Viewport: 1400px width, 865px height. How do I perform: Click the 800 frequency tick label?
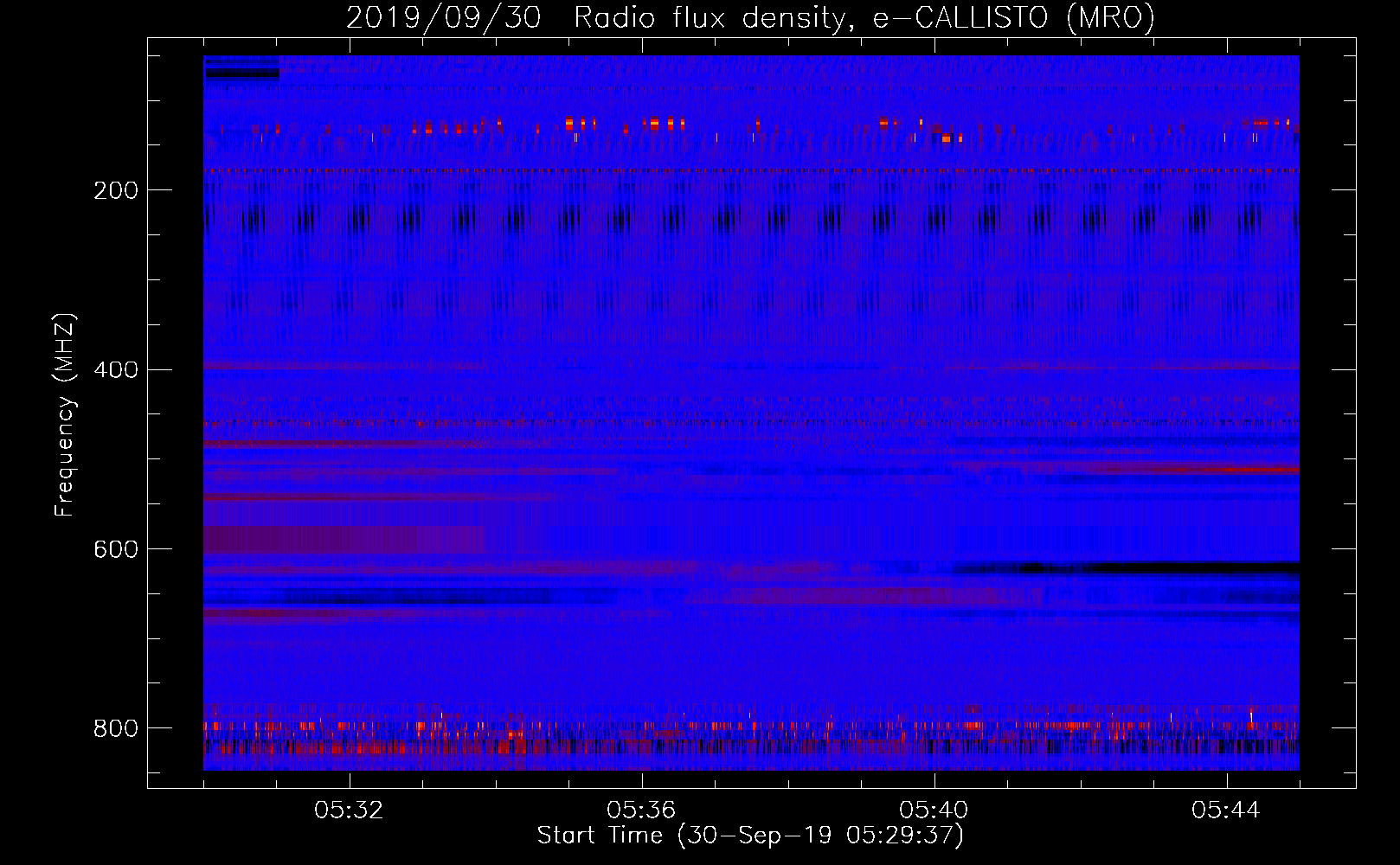[x=116, y=729]
